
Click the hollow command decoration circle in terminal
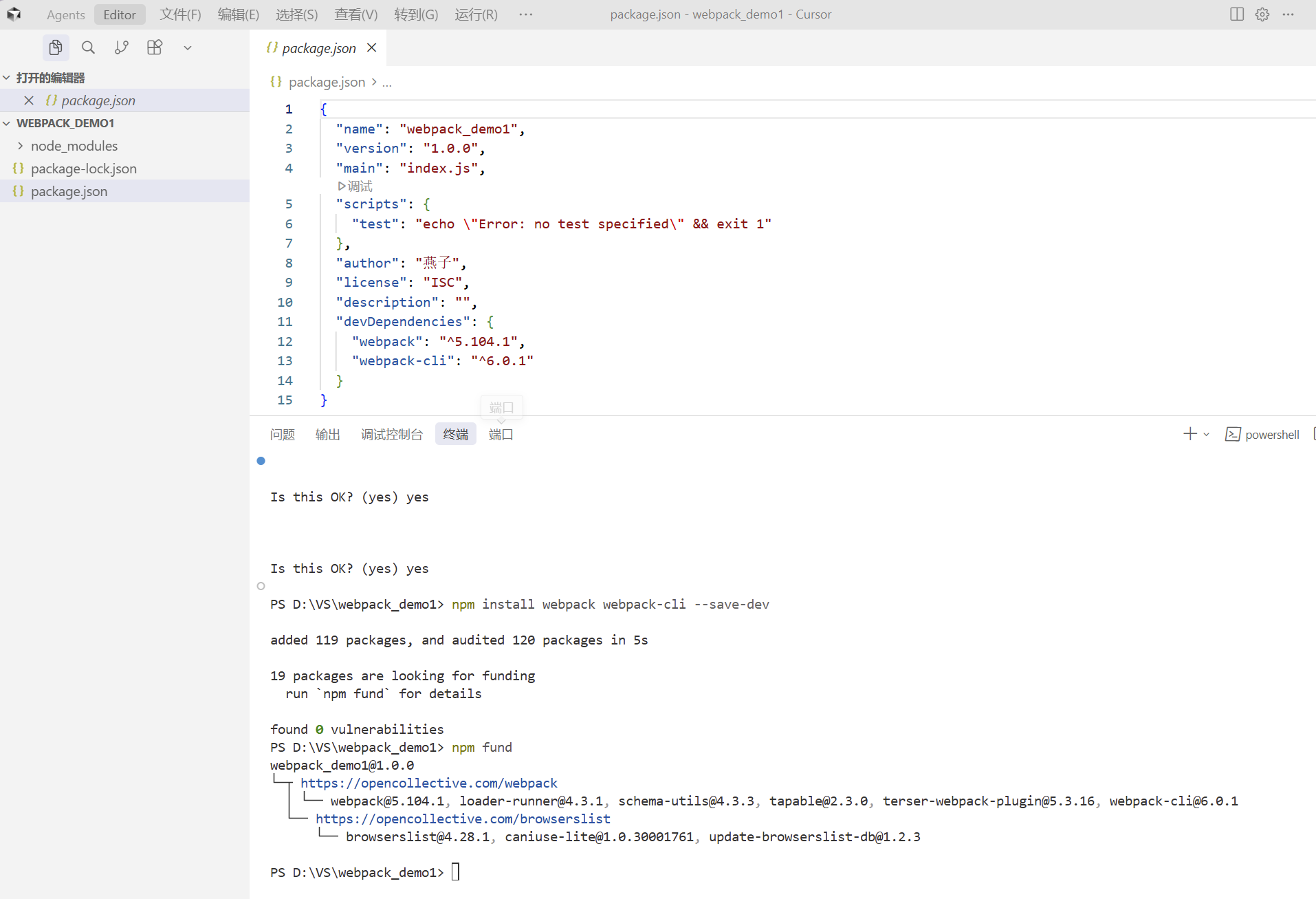261,586
